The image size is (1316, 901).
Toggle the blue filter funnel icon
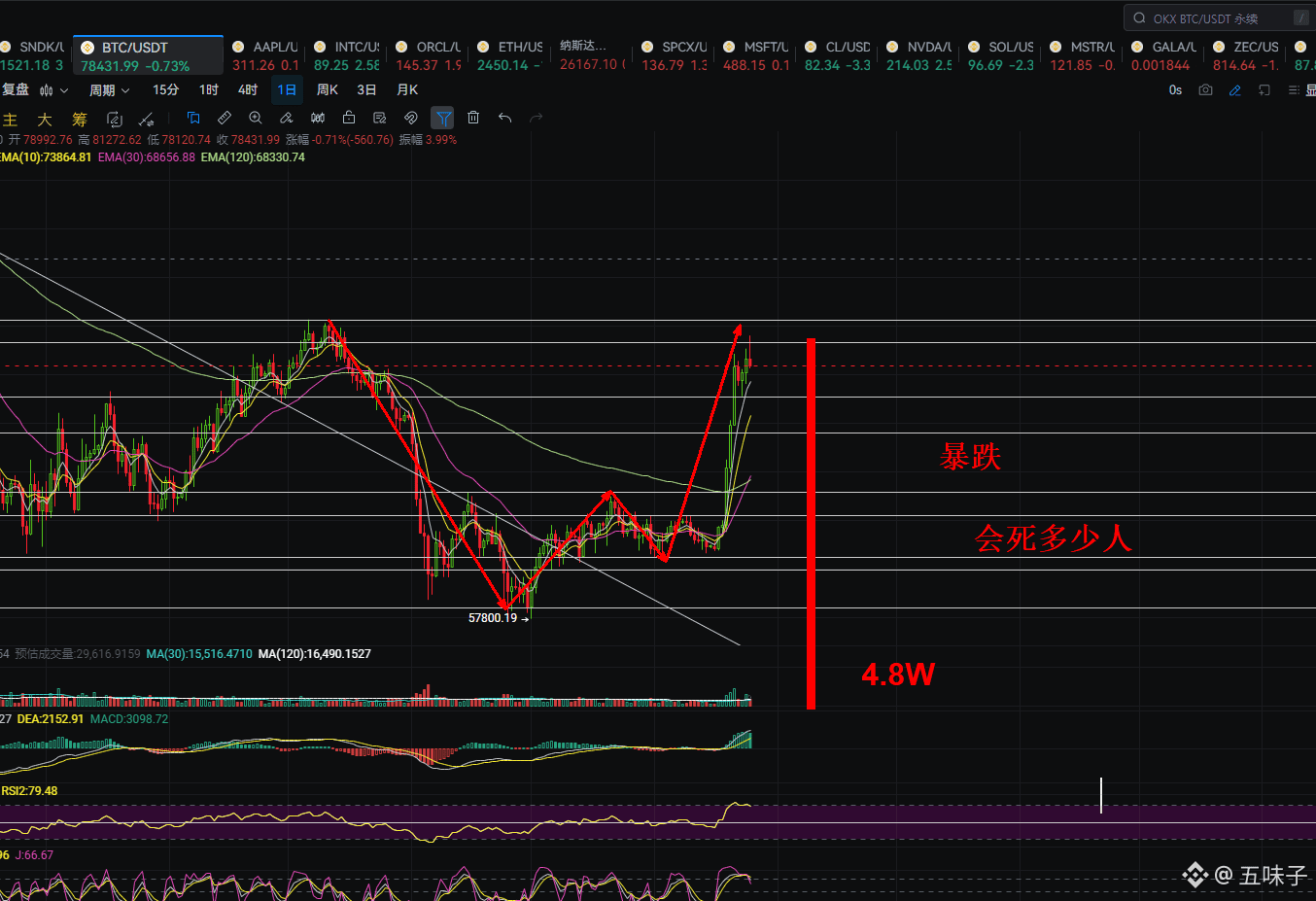pos(442,118)
